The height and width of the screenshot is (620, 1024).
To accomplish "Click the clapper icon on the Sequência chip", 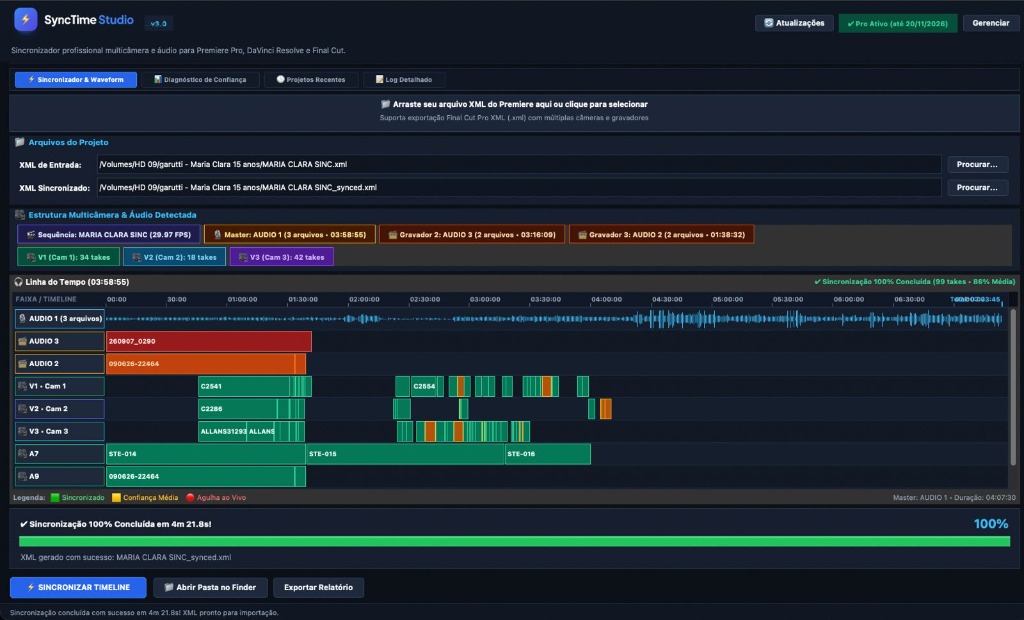I will [31, 235].
